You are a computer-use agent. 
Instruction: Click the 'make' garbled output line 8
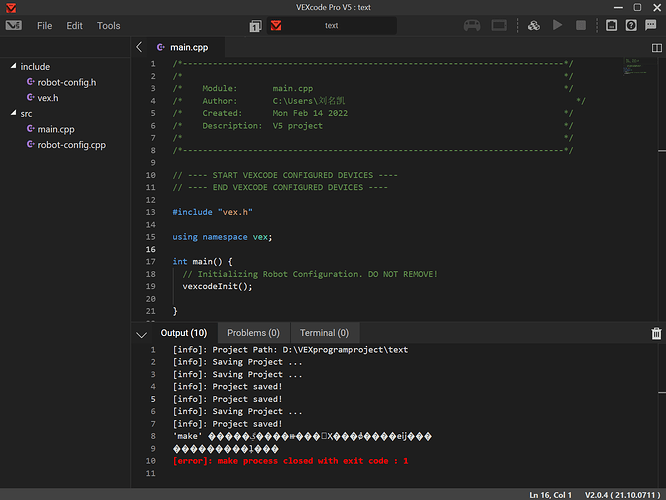[x=302, y=436]
